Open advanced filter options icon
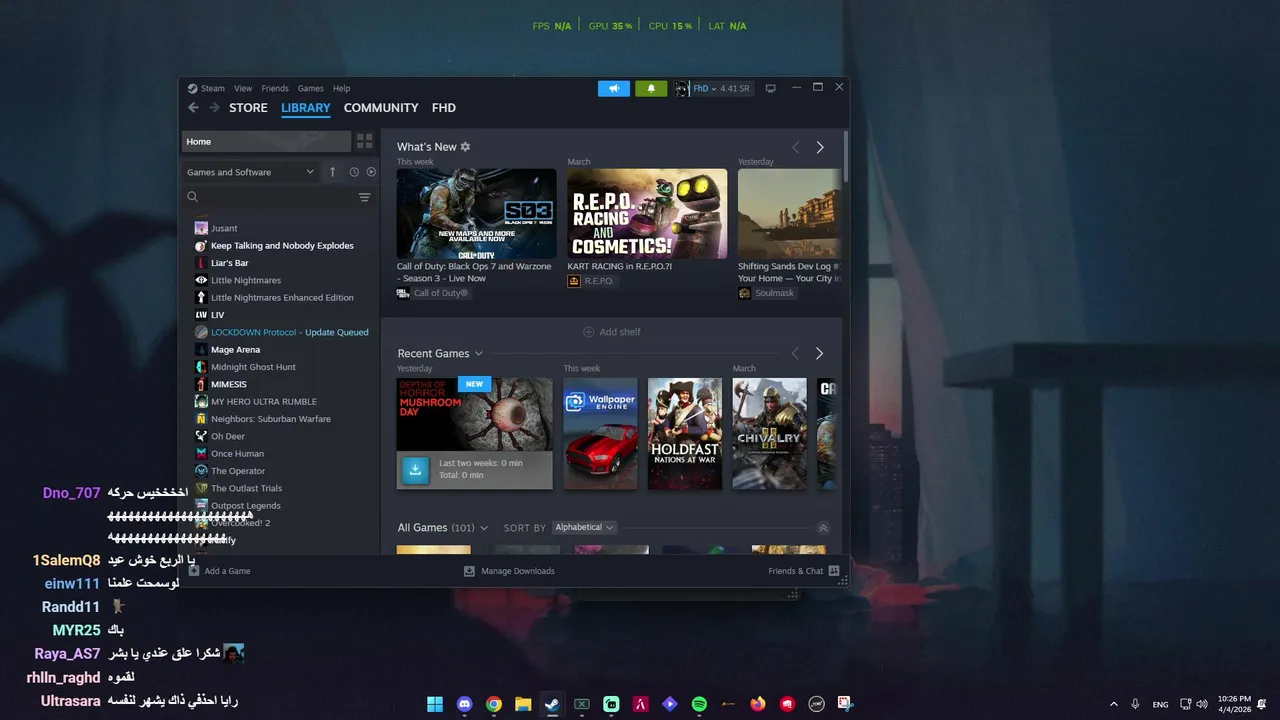This screenshot has height=720, width=1280. (x=364, y=197)
